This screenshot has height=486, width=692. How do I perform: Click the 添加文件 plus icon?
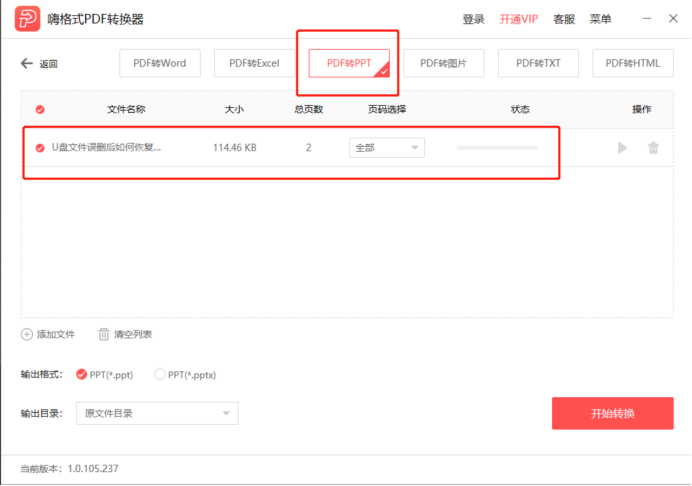pyautogui.click(x=26, y=335)
